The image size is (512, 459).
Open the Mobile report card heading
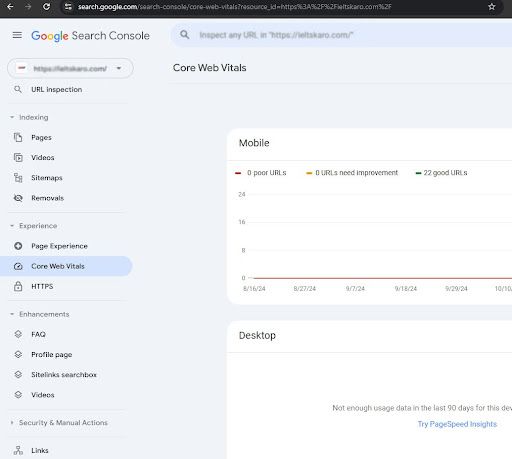(254, 143)
